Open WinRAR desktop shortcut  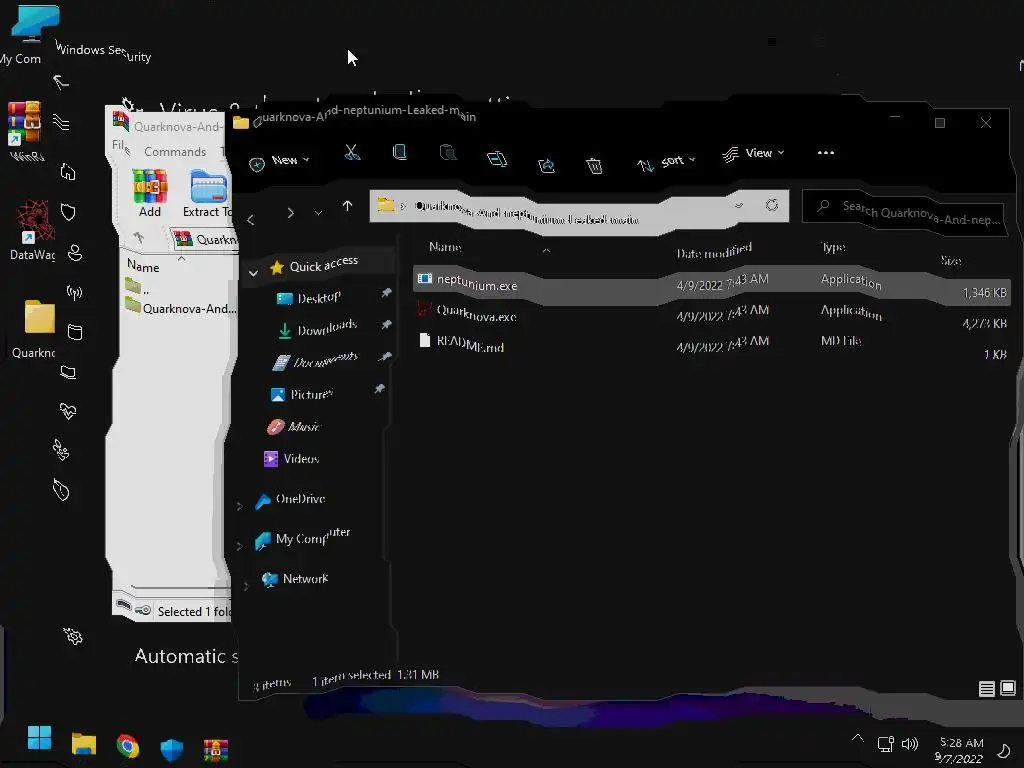25,131
